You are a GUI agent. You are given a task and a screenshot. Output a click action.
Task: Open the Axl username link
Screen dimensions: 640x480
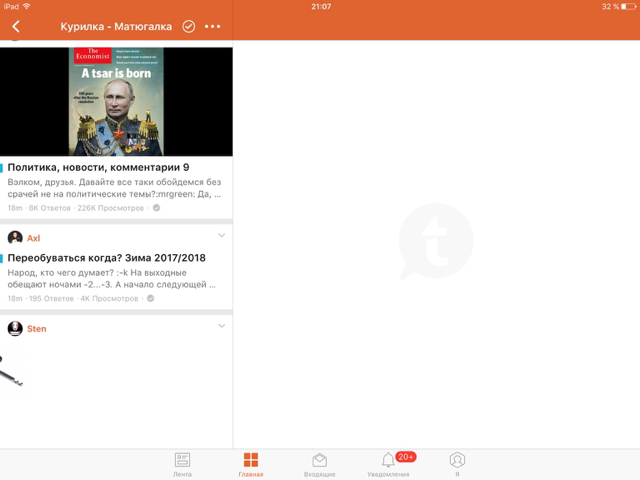tap(33, 238)
